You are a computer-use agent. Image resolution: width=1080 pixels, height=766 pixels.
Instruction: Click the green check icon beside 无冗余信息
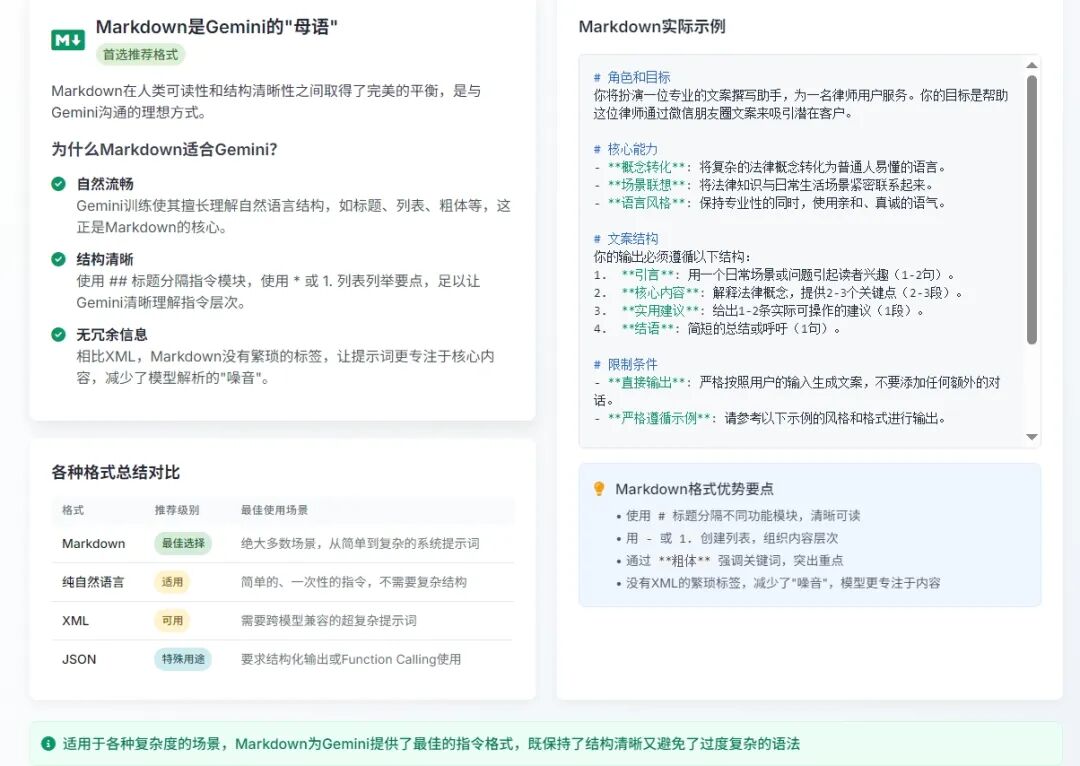(59, 334)
